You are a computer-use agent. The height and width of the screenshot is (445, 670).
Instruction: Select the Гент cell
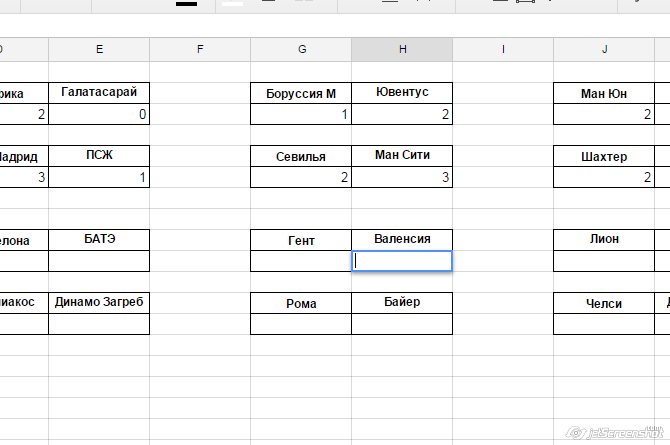point(301,240)
